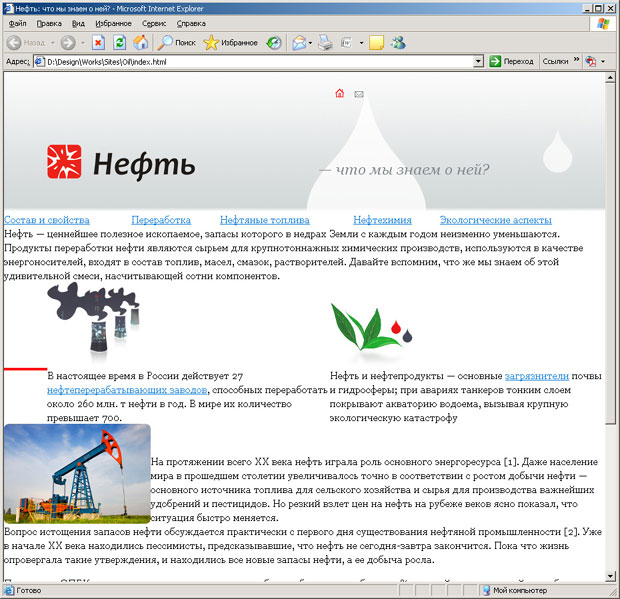Open Нефтяные топлива link
620x599 pixels.
pyautogui.click(x=265, y=220)
